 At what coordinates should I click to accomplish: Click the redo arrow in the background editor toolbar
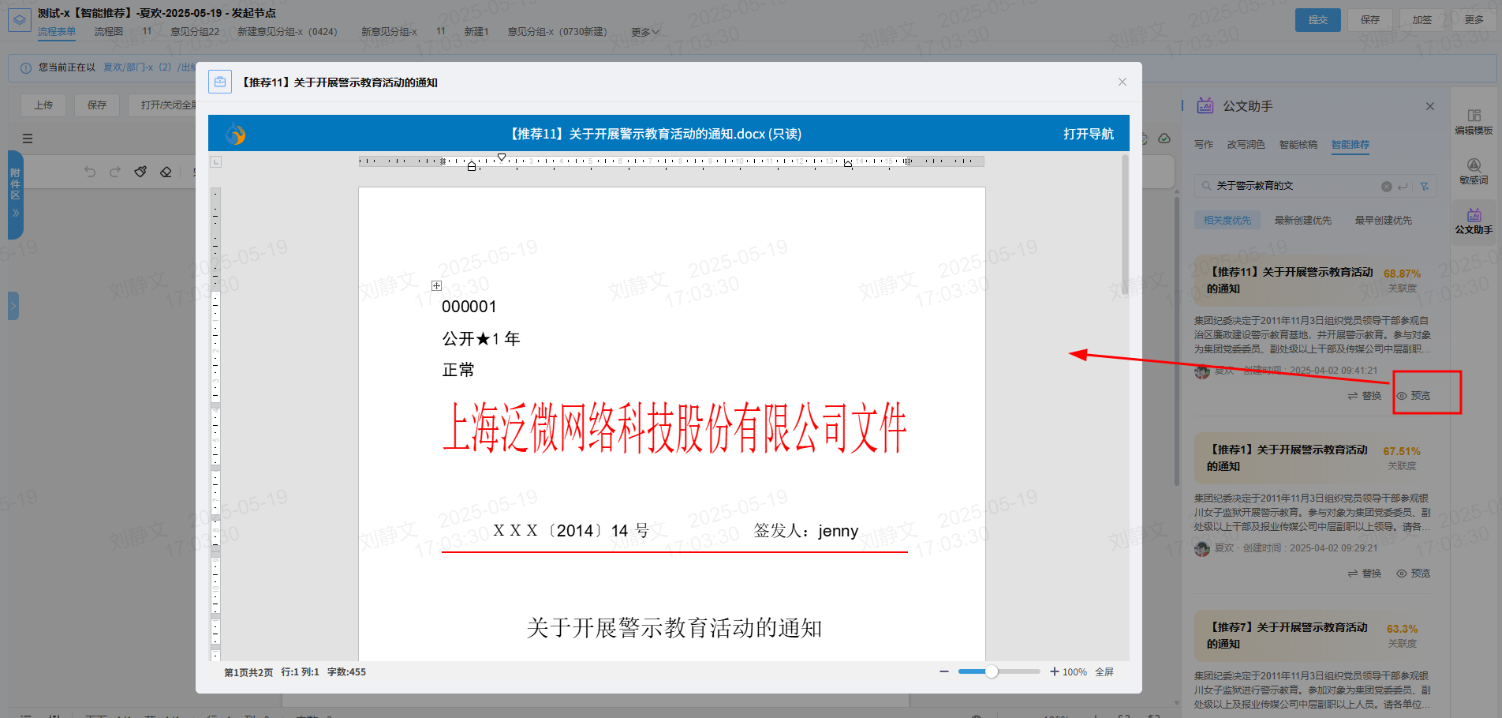[x=114, y=172]
